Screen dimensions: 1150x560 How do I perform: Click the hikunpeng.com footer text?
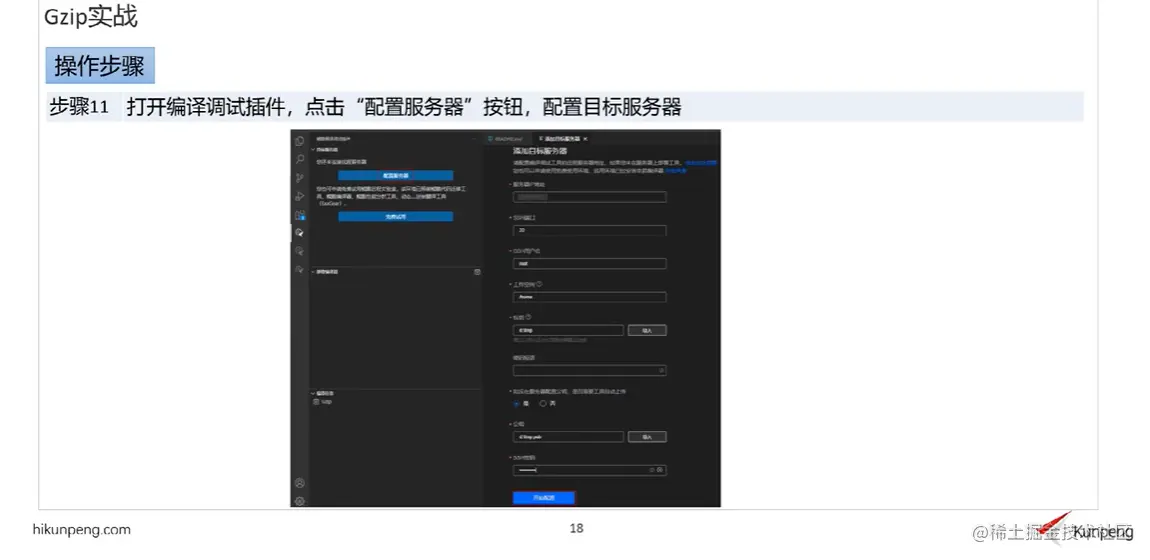[82, 529]
